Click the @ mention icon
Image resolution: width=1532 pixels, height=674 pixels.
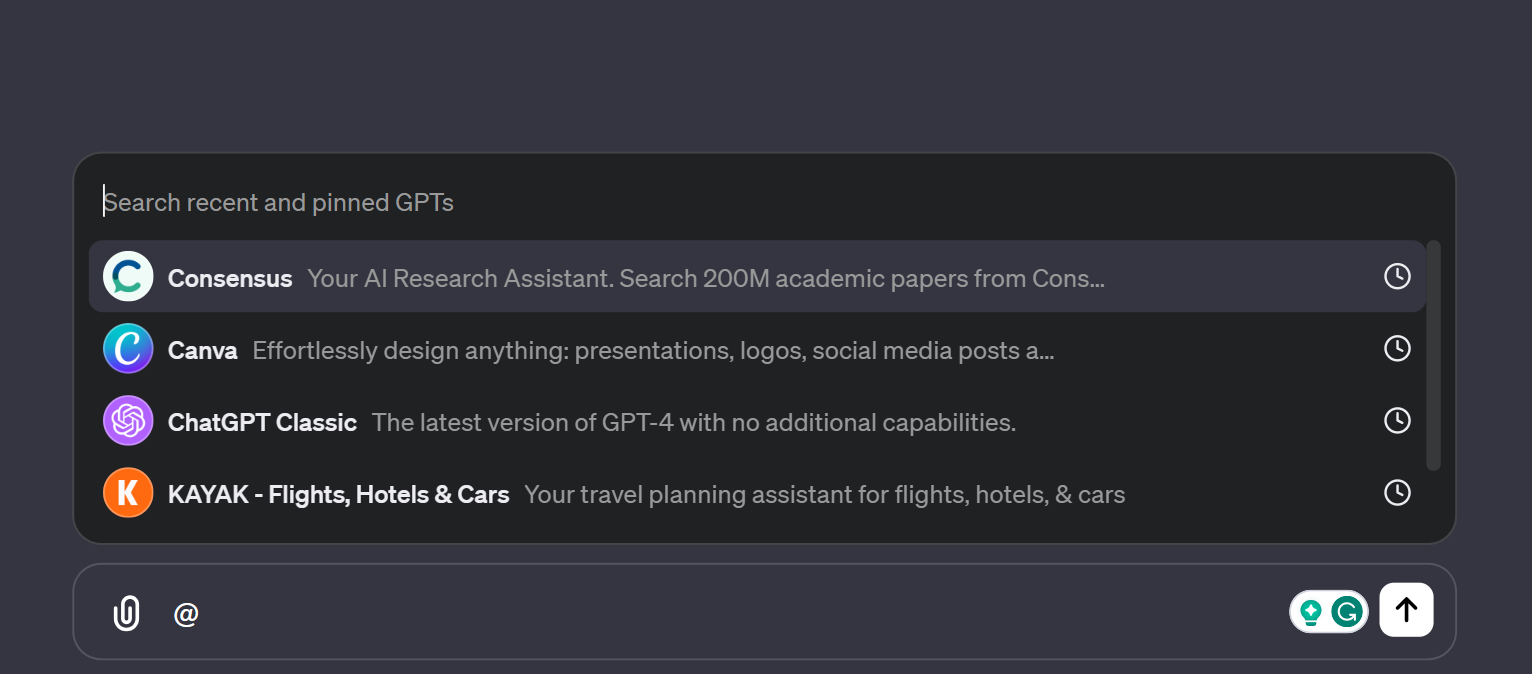pyautogui.click(x=185, y=613)
